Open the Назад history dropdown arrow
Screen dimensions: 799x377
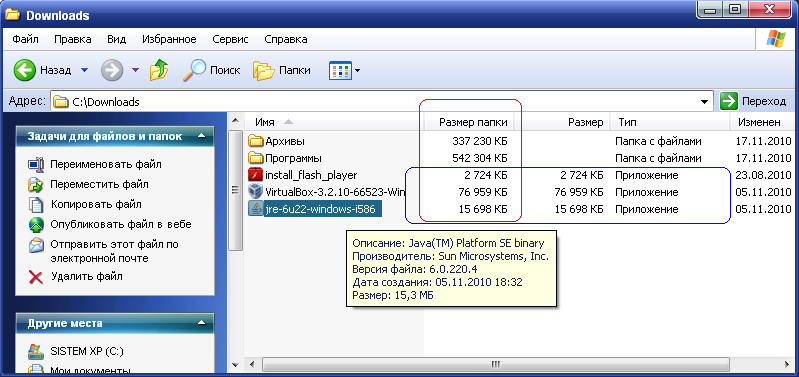point(85,70)
